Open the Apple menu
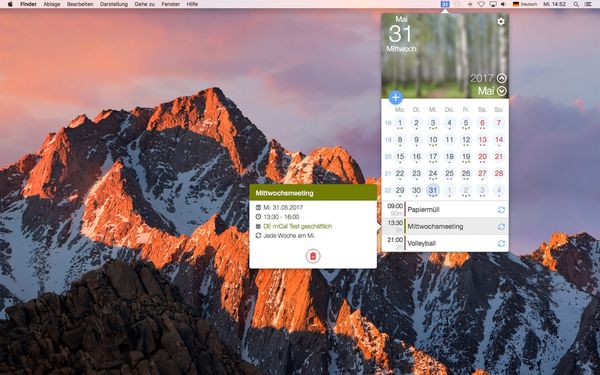Image resolution: width=600 pixels, height=375 pixels. pos(10,4)
